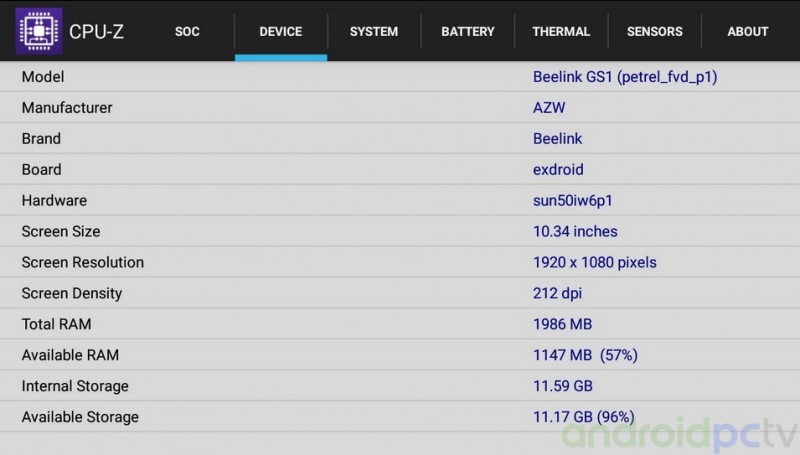Select the Internal Storage label

pos(75,386)
